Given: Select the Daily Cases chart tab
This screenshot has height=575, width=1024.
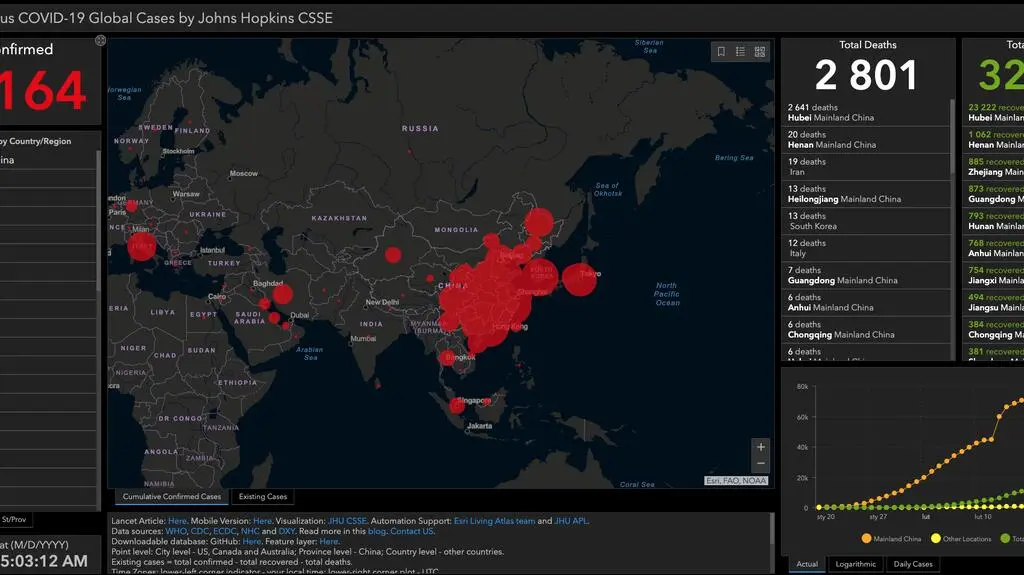Looking at the screenshot, I should click(x=913, y=564).
